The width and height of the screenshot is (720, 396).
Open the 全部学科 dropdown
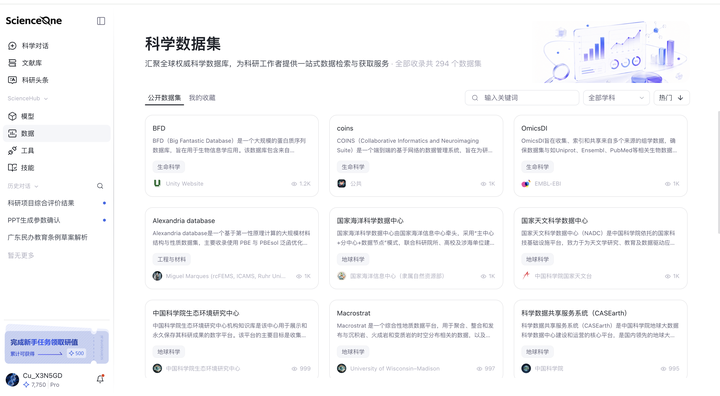click(616, 98)
